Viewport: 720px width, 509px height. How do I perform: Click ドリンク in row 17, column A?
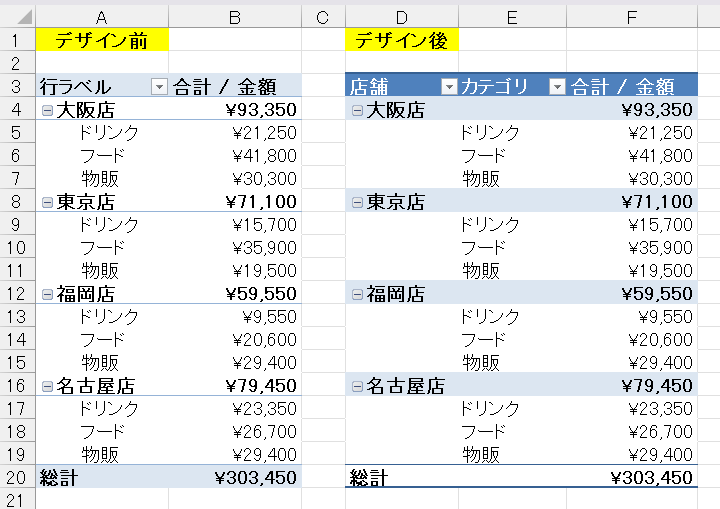tap(108, 408)
